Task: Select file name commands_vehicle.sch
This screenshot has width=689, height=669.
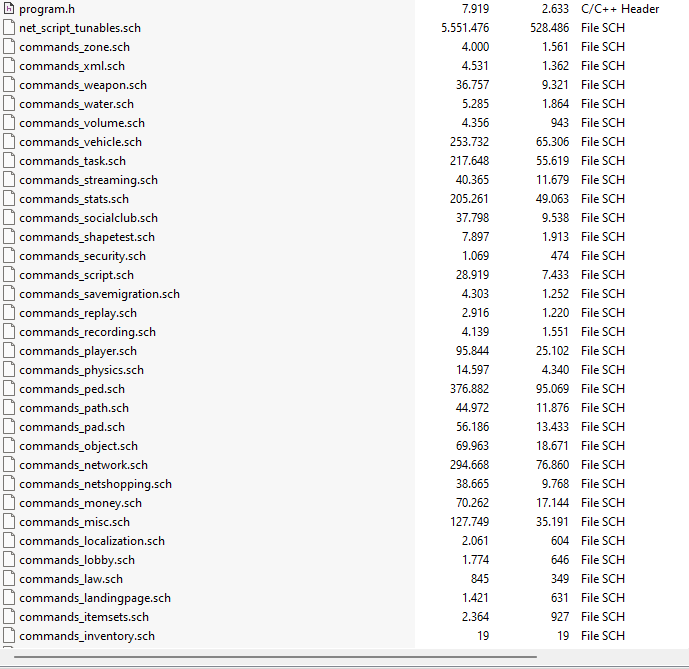Action: [80, 142]
